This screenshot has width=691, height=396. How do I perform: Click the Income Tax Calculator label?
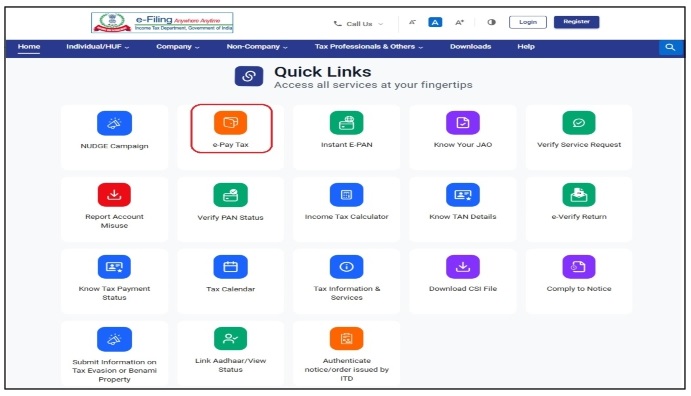point(346,217)
